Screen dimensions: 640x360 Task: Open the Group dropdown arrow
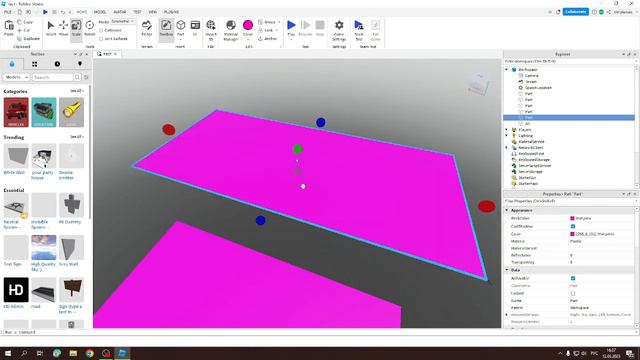coord(279,22)
